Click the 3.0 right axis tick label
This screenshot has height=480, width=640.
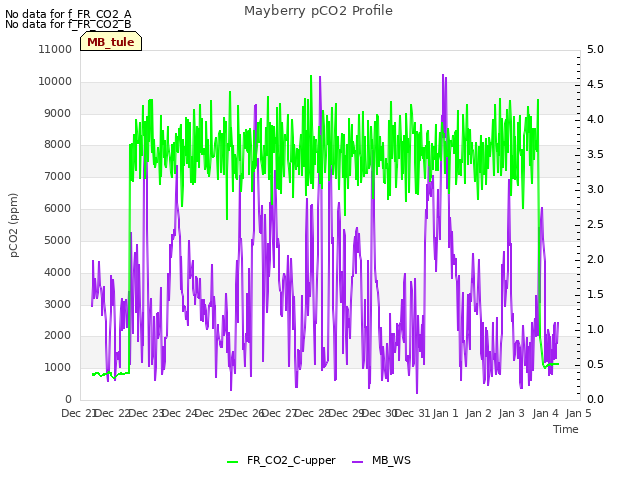[x=595, y=189]
